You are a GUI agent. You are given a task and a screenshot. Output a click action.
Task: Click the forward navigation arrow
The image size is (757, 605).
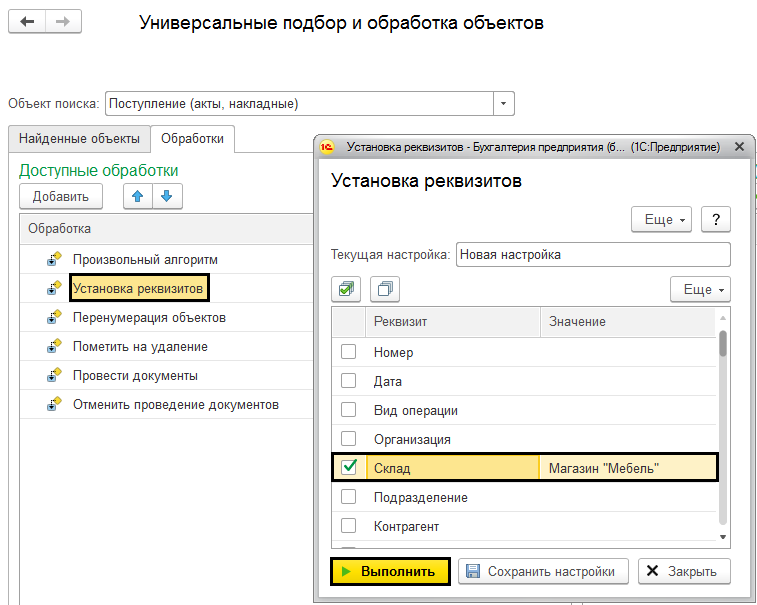62,22
